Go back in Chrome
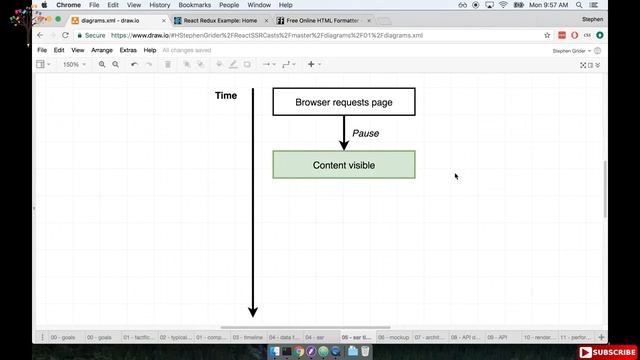Screen dimensions: 640x360 tap(40, 36)
